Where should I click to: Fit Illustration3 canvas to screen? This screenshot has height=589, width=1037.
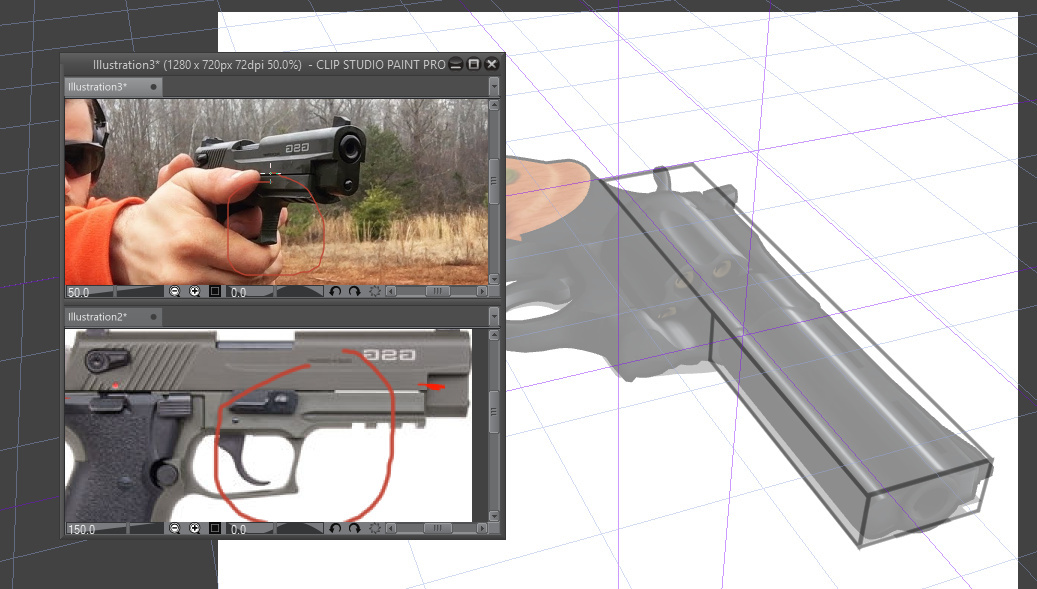pos(215,292)
